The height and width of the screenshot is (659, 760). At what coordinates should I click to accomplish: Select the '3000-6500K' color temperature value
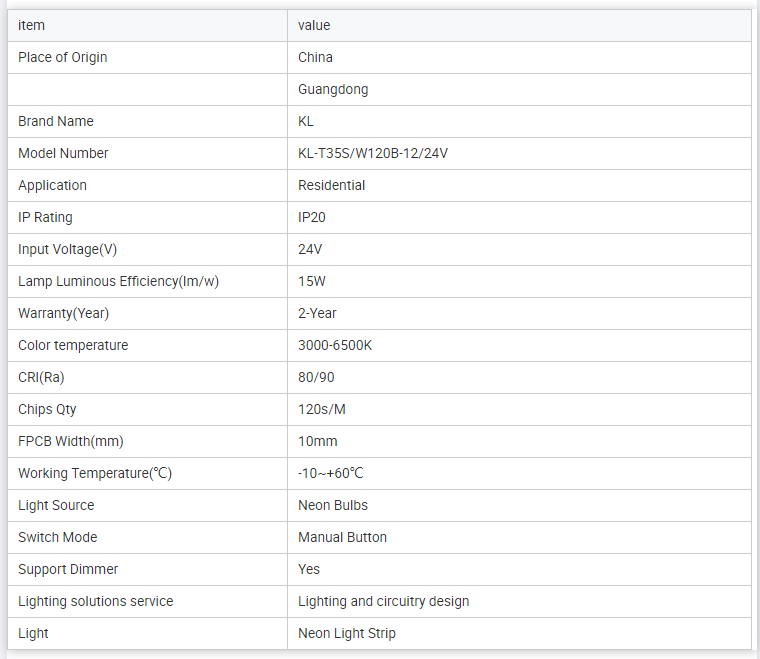pos(335,345)
